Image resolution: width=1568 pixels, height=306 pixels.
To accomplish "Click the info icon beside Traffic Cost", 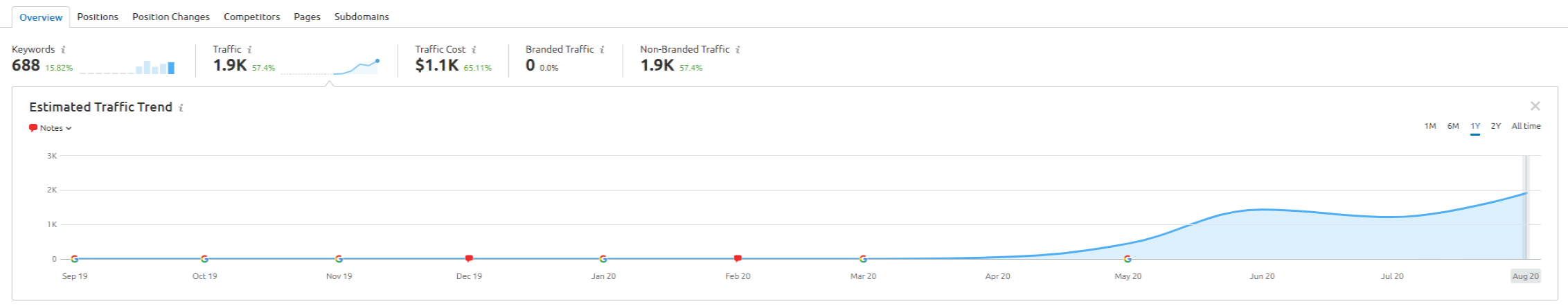I will 474,50.
